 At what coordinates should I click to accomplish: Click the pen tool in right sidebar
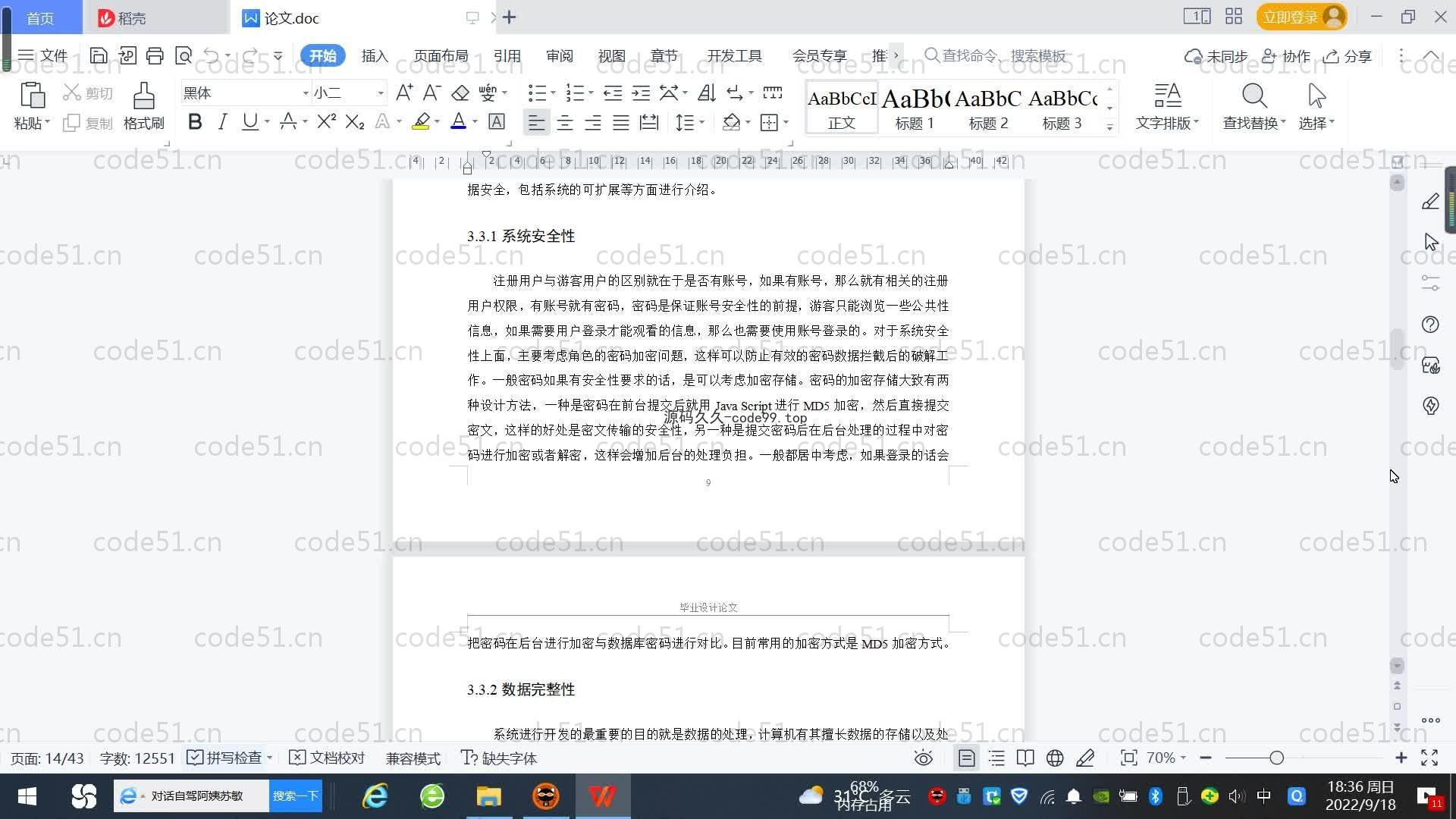(1430, 202)
